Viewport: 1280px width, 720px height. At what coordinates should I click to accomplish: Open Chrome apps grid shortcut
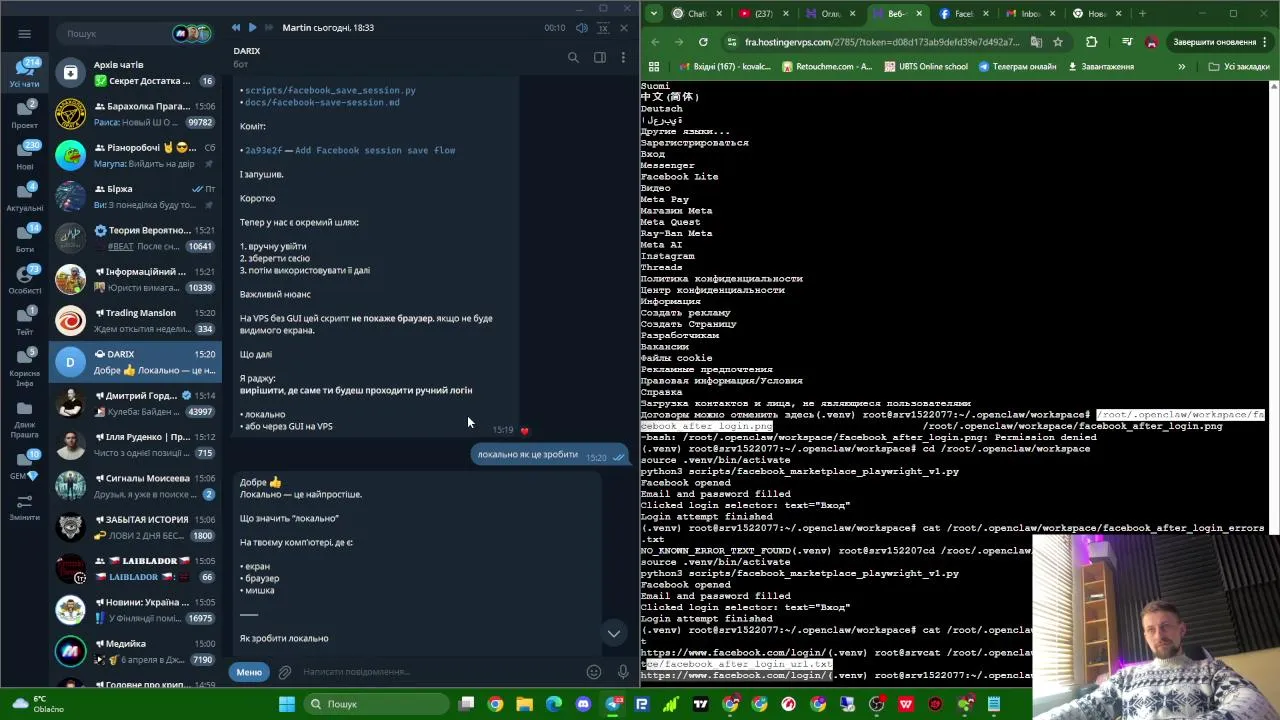[654, 67]
